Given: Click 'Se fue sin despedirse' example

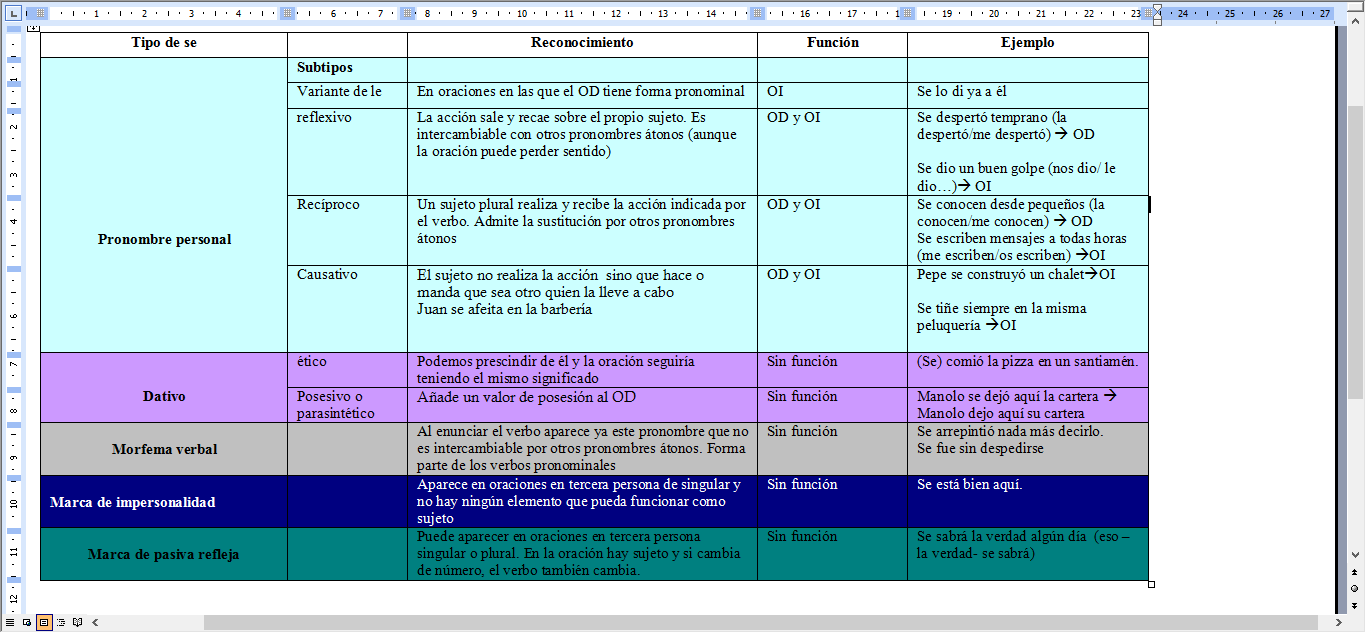Looking at the screenshot, I should click(980, 449).
